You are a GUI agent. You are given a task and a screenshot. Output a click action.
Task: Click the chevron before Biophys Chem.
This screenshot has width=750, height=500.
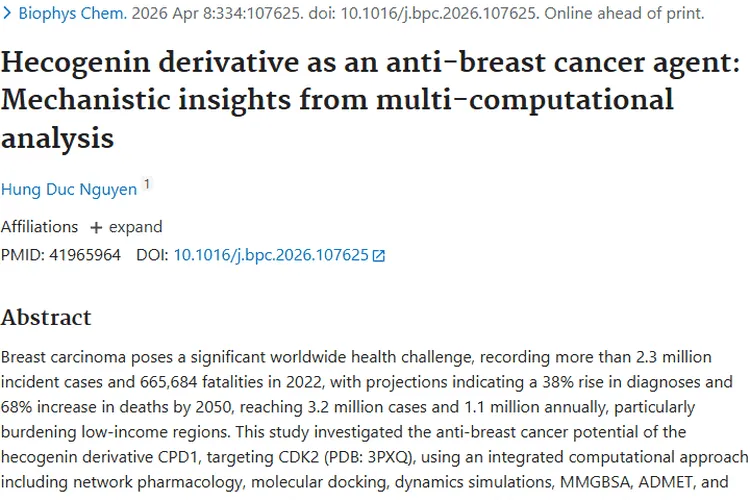click(7, 14)
